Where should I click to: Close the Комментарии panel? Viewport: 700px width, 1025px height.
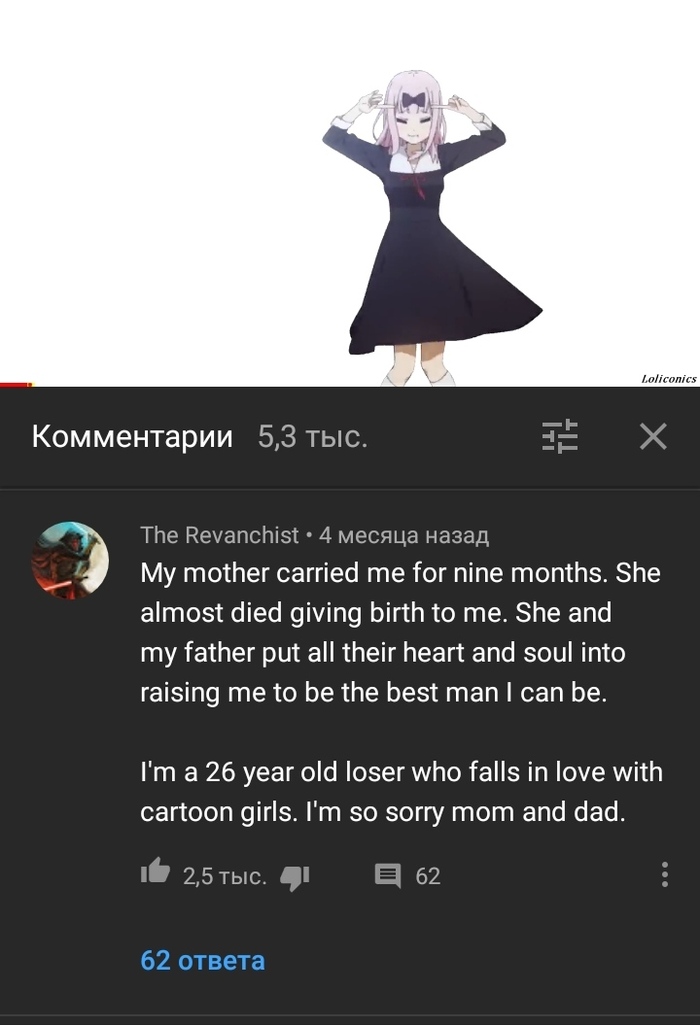click(x=652, y=436)
